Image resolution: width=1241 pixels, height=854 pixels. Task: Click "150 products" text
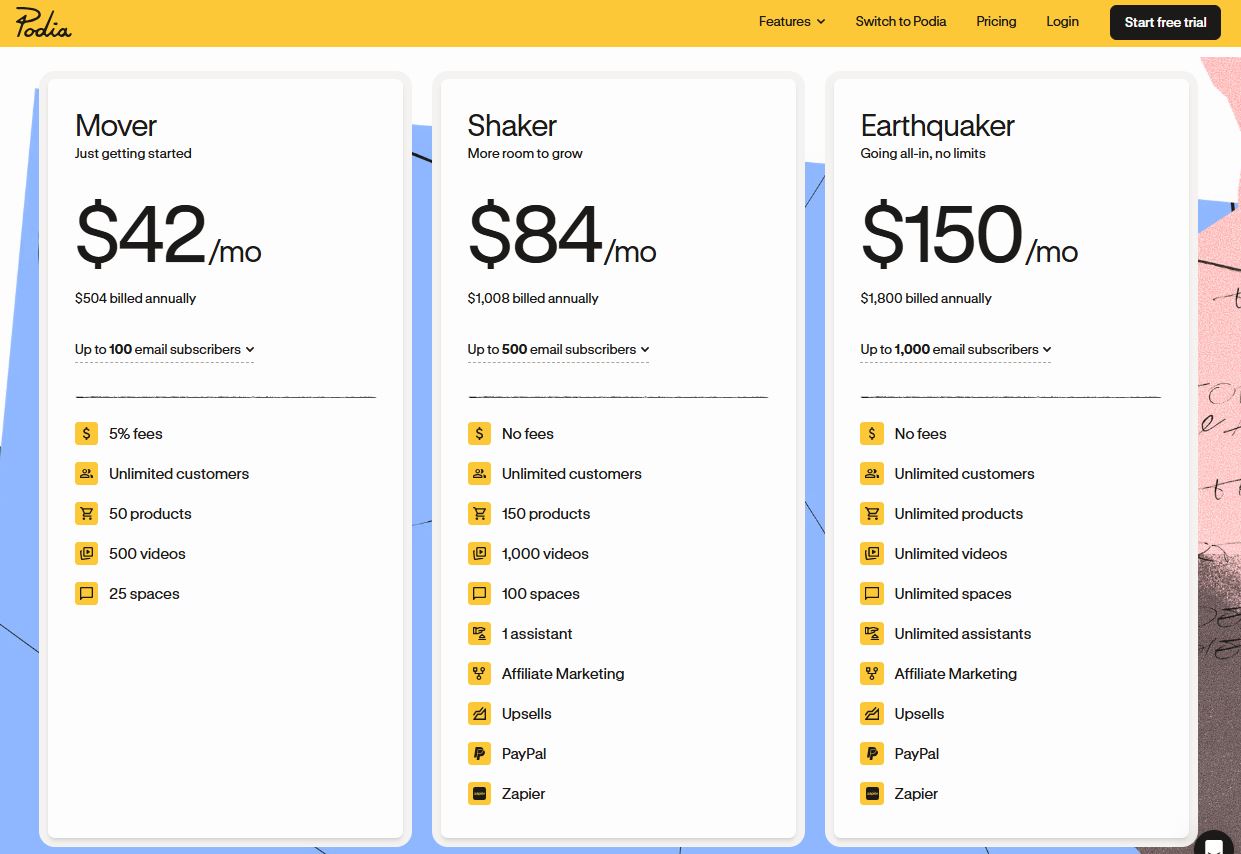click(546, 514)
